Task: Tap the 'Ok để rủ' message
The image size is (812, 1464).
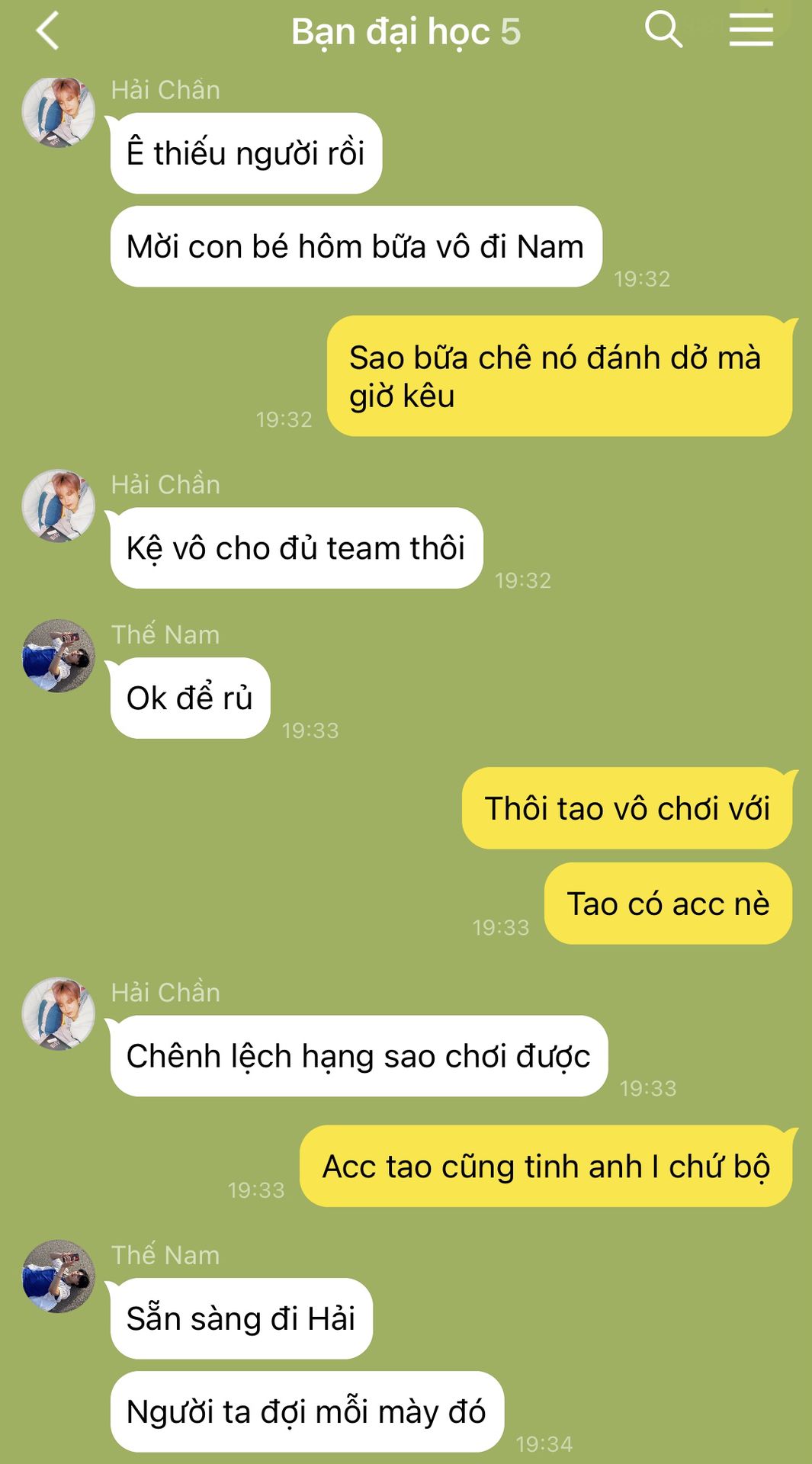Action: coord(190,698)
